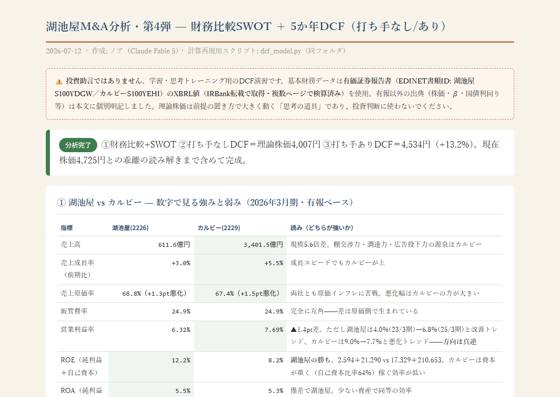Click the cell "5.3%" in the ROA row

[x=276, y=391]
